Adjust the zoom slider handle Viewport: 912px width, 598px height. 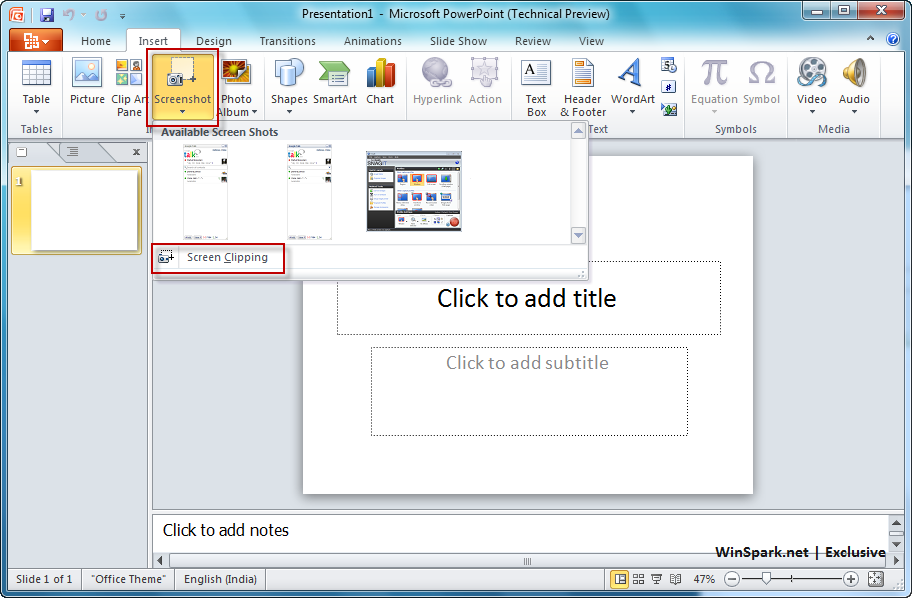click(767, 578)
